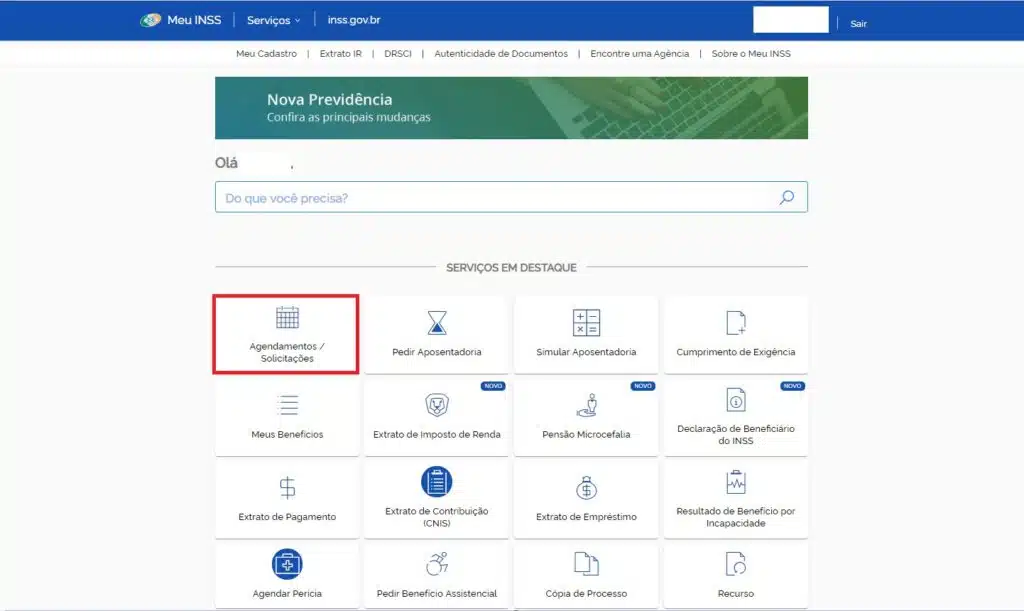Click the white user name box in header
The image size is (1024, 611).
[x=791, y=20]
